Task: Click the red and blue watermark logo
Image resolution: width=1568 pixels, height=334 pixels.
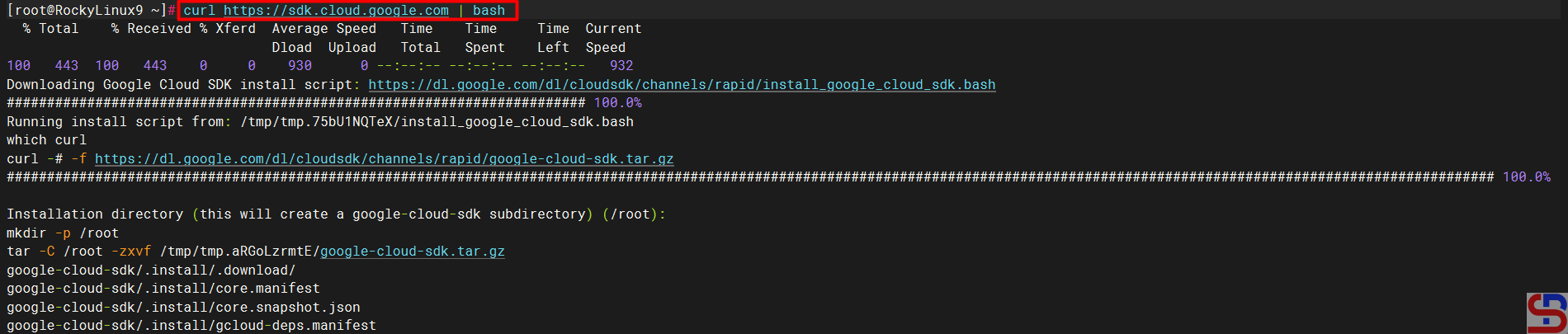Action: (1546, 313)
